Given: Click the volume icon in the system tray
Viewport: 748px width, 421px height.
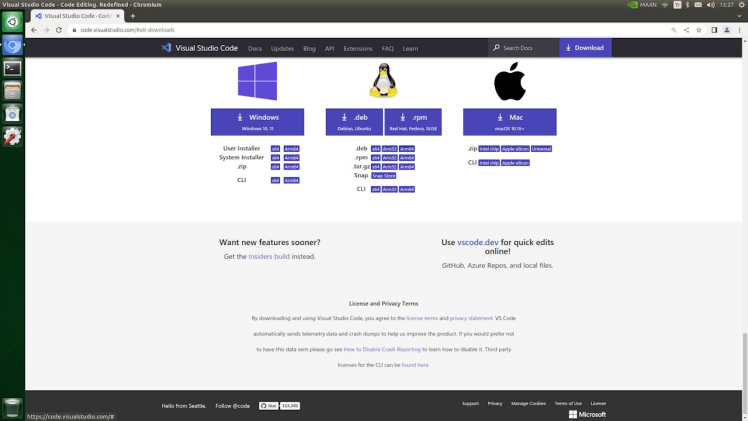Looking at the screenshot, I should [711, 5].
